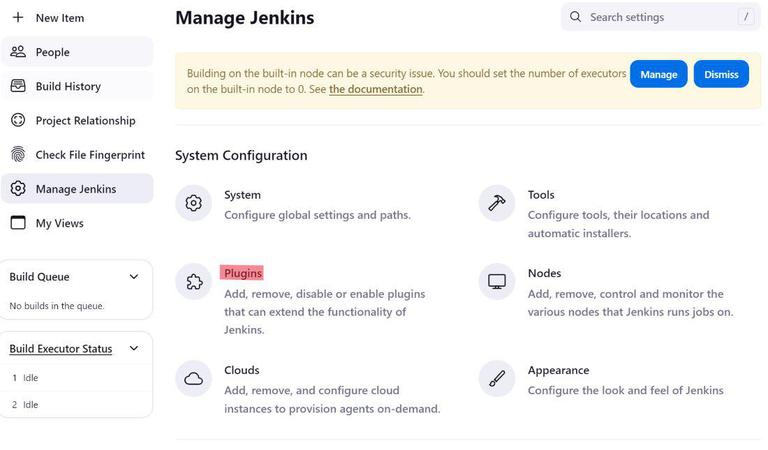Click the Build Executor Status link
Screen dimensions: 768x450
61,349
